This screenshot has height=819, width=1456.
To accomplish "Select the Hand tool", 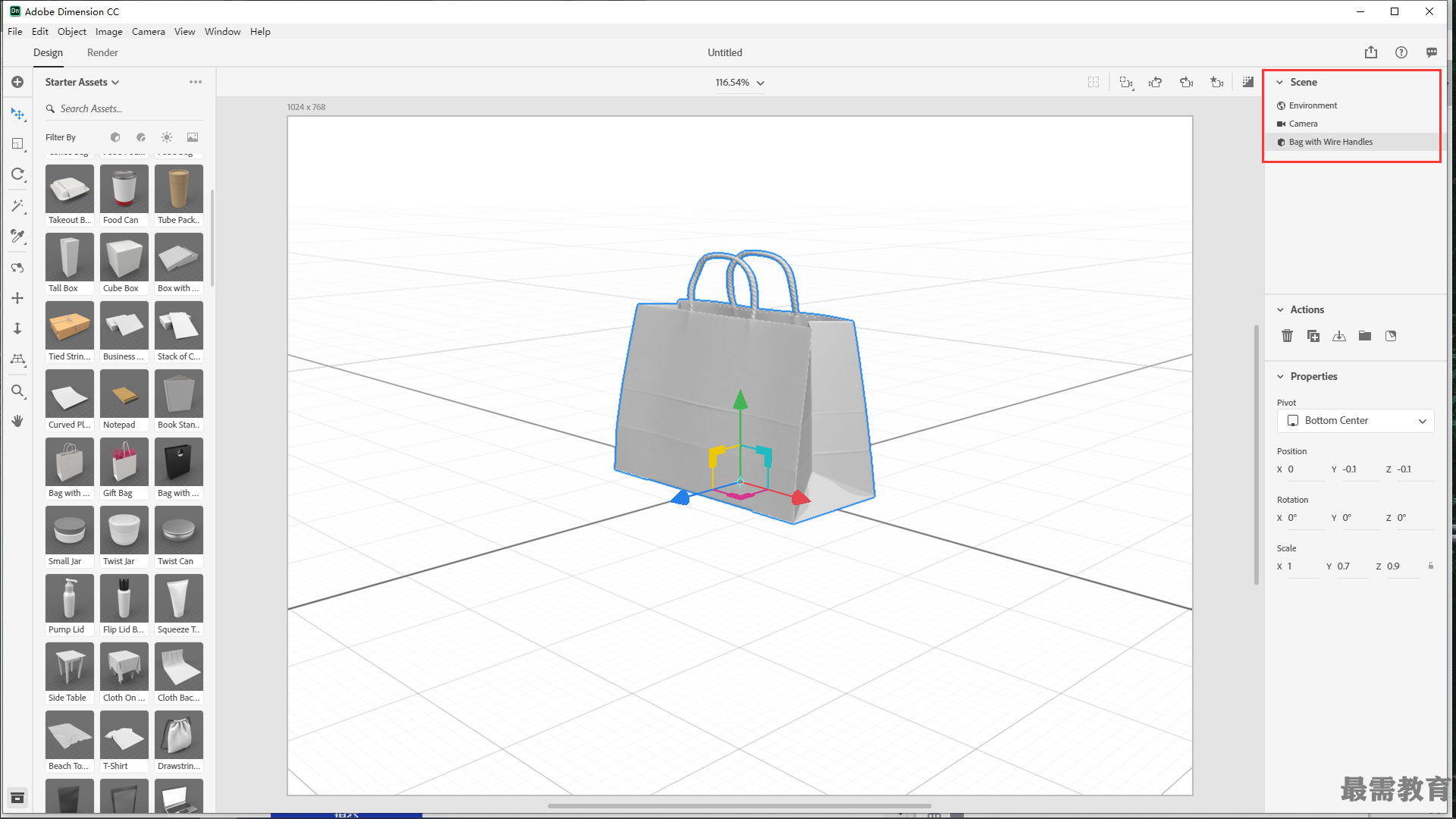I will [x=17, y=421].
